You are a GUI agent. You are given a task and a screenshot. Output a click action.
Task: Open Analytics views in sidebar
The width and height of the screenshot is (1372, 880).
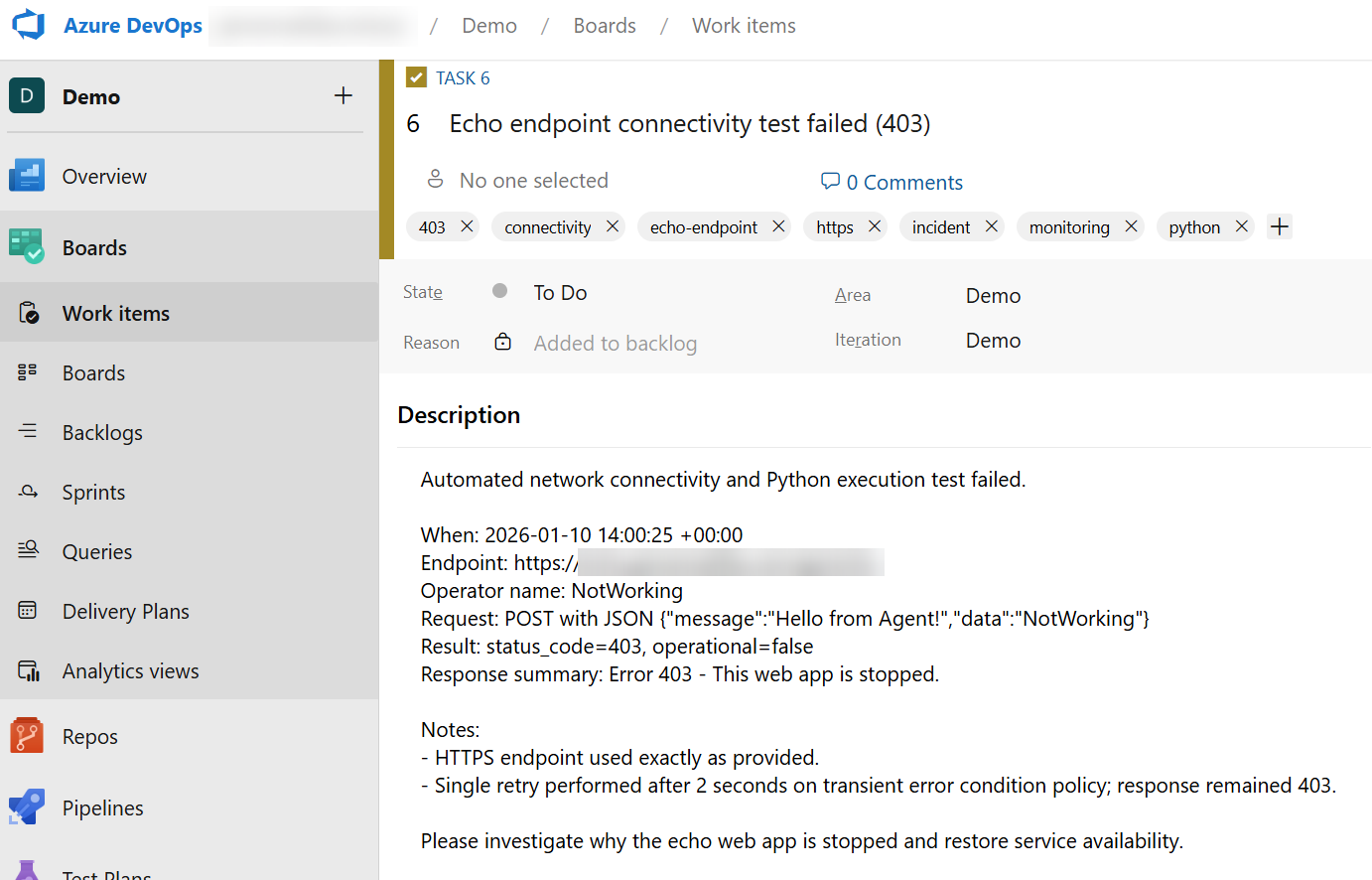click(x=130, y=671)
